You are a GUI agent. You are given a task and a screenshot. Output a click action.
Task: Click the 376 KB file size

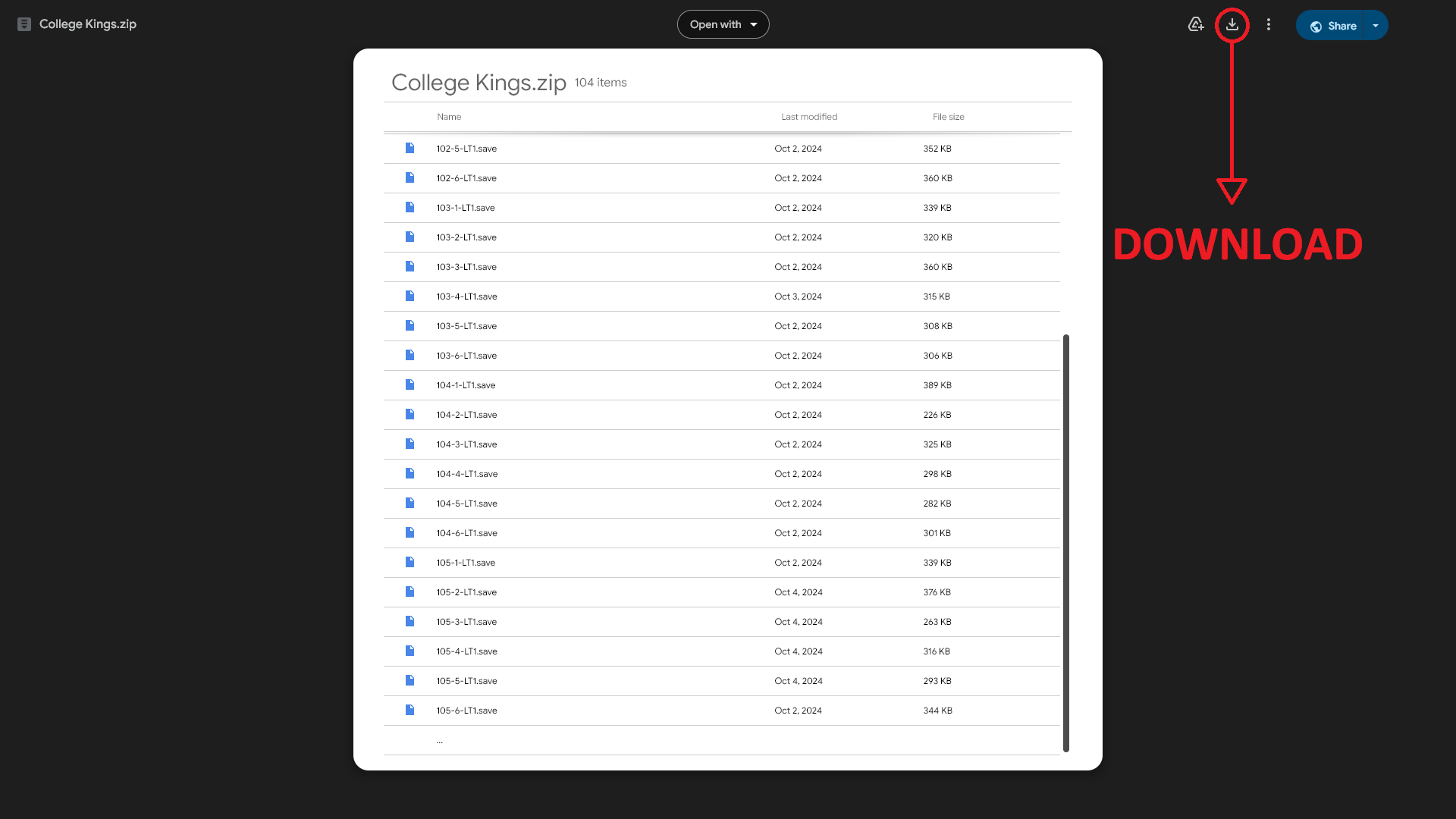[937, 592]
